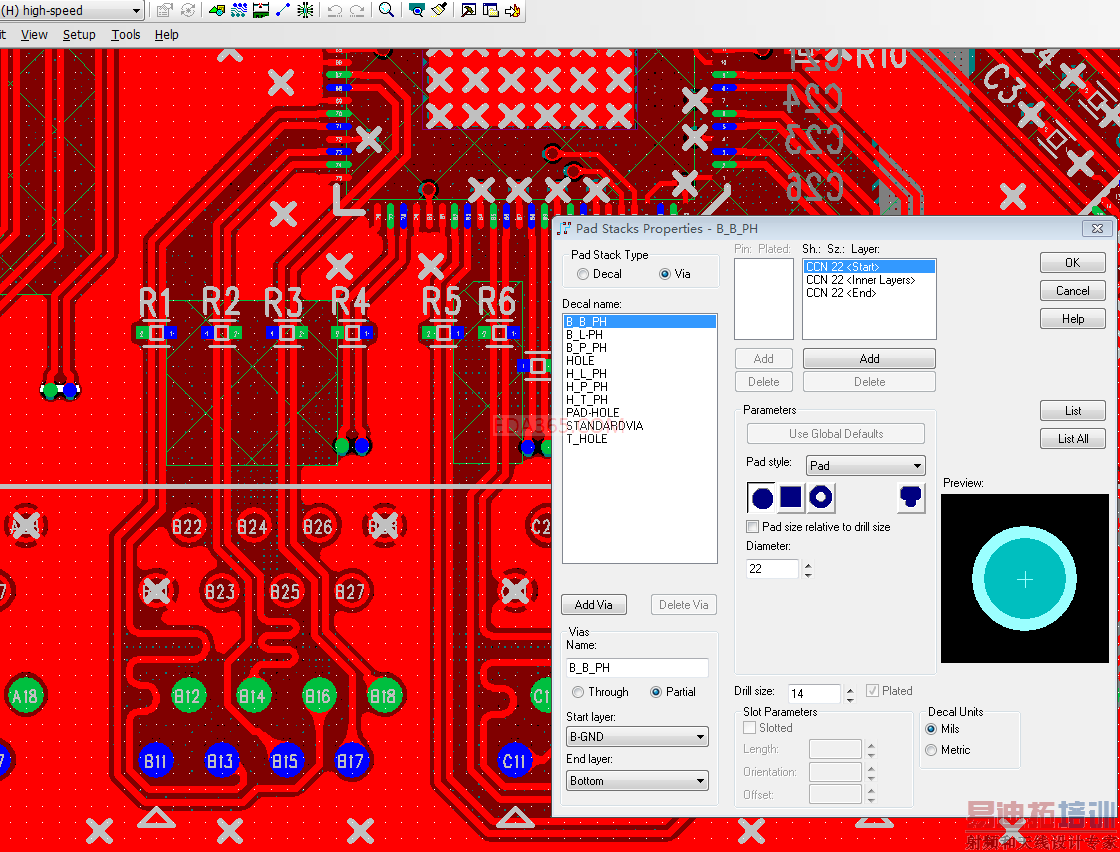Choose Through via option
The width and height of the screenshot is (1120, 852).
[x=578, y=692]
